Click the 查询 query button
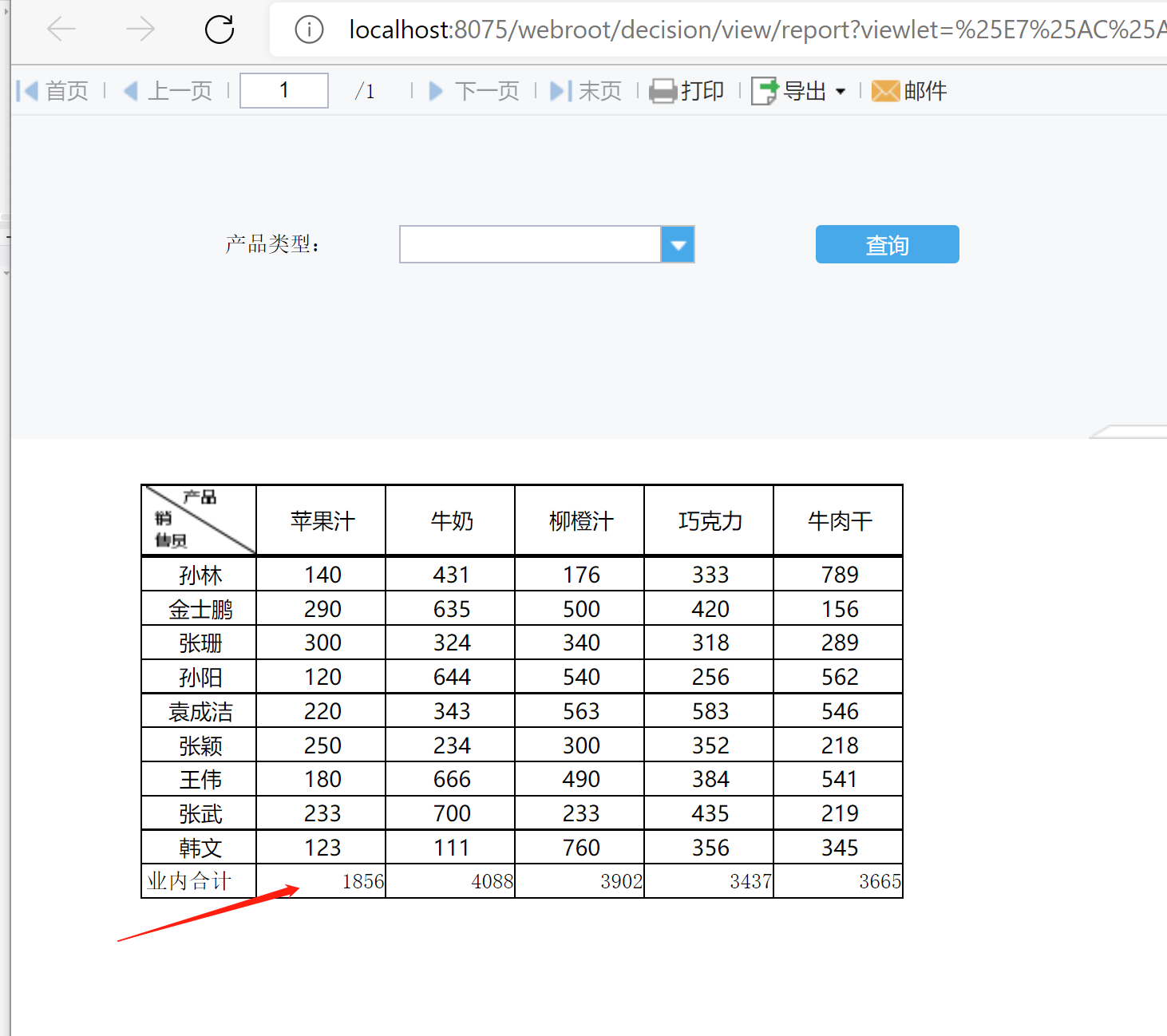1167x1036 pixels. [x=887, y=244]
